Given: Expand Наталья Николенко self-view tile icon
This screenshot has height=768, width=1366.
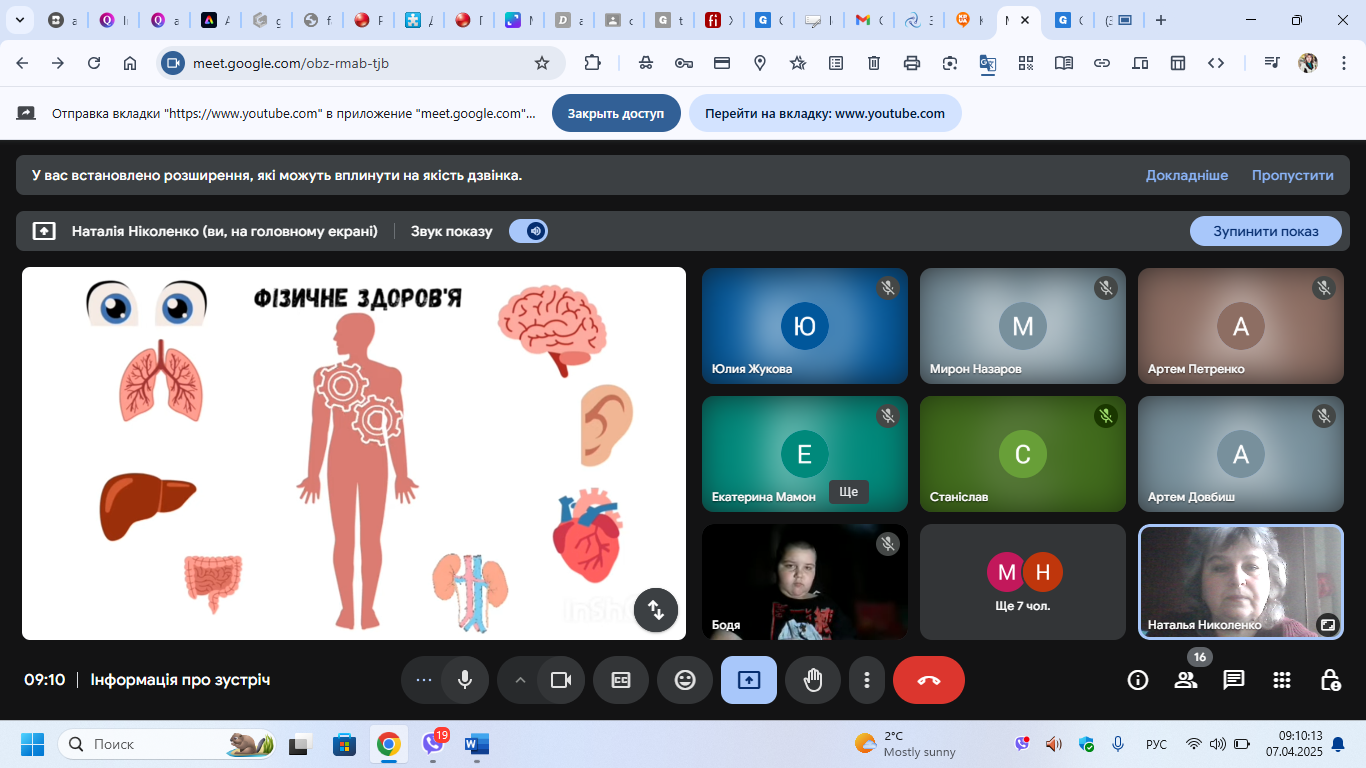Looking at the screenshot, I should coord(1327,624).
